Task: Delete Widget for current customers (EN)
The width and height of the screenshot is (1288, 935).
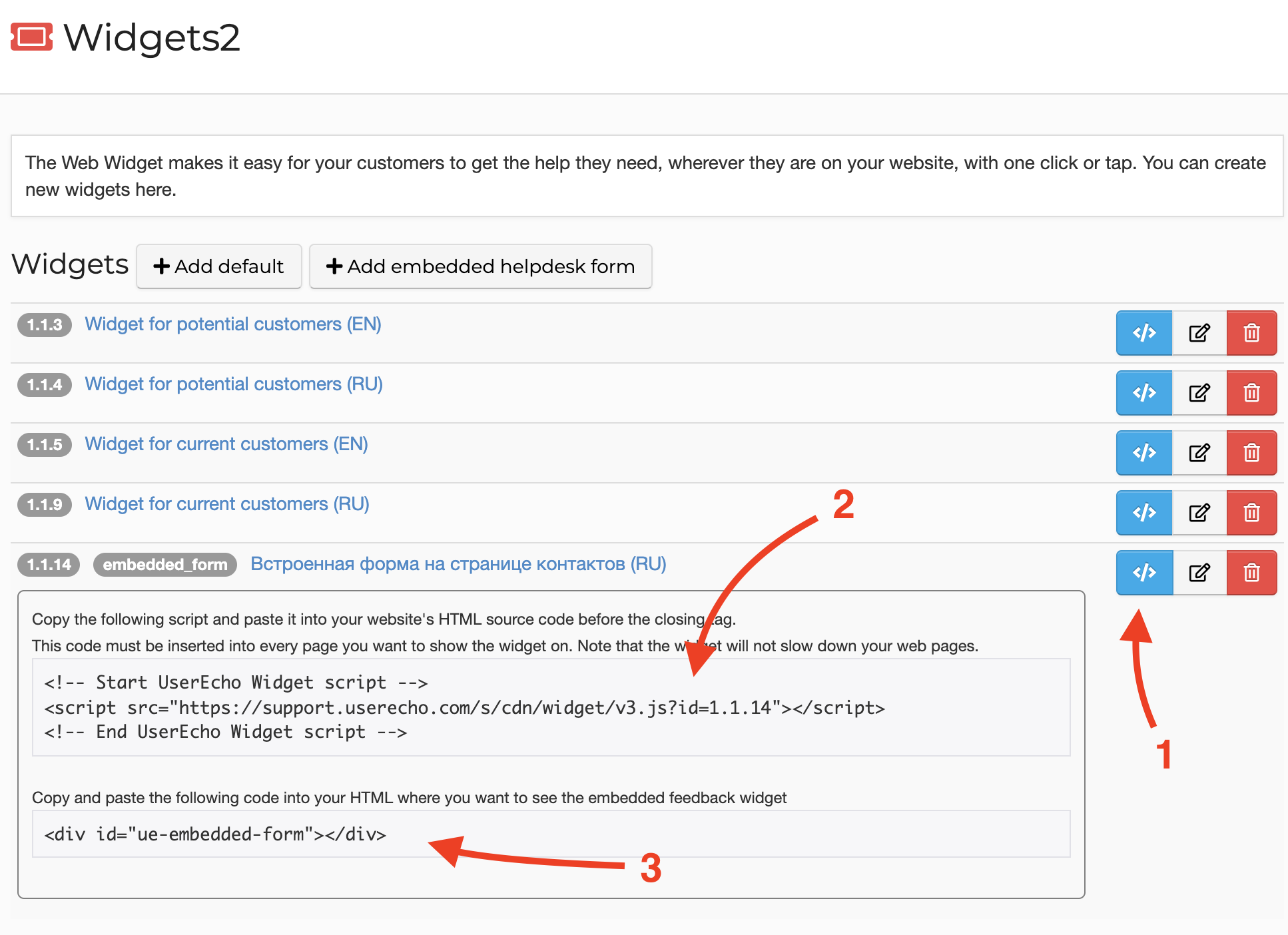Action: 1251,452
